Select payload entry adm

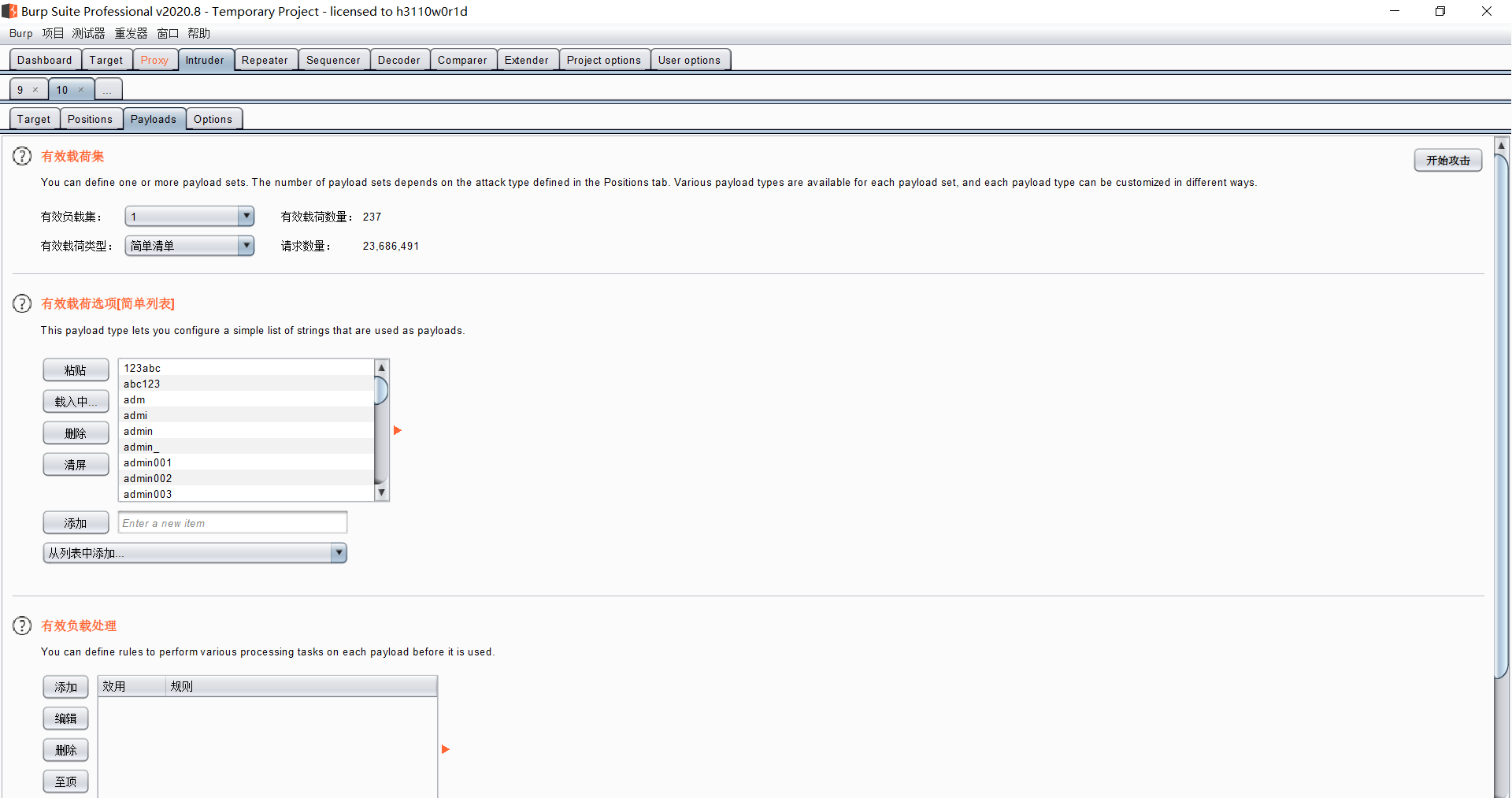point(246,399)
